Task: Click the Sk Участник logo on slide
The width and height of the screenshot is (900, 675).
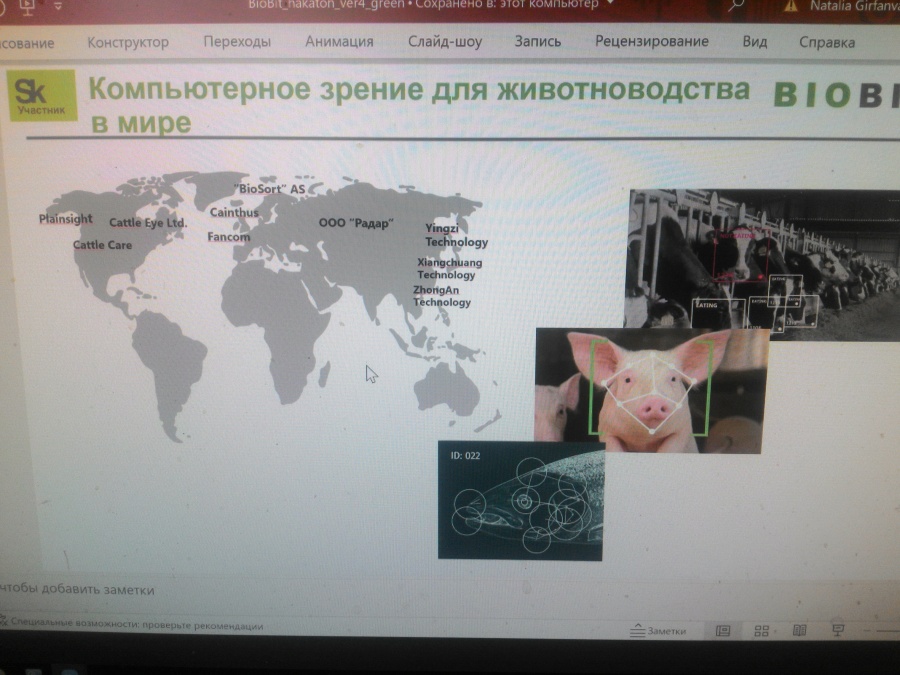Action: (x=43, y=96)
